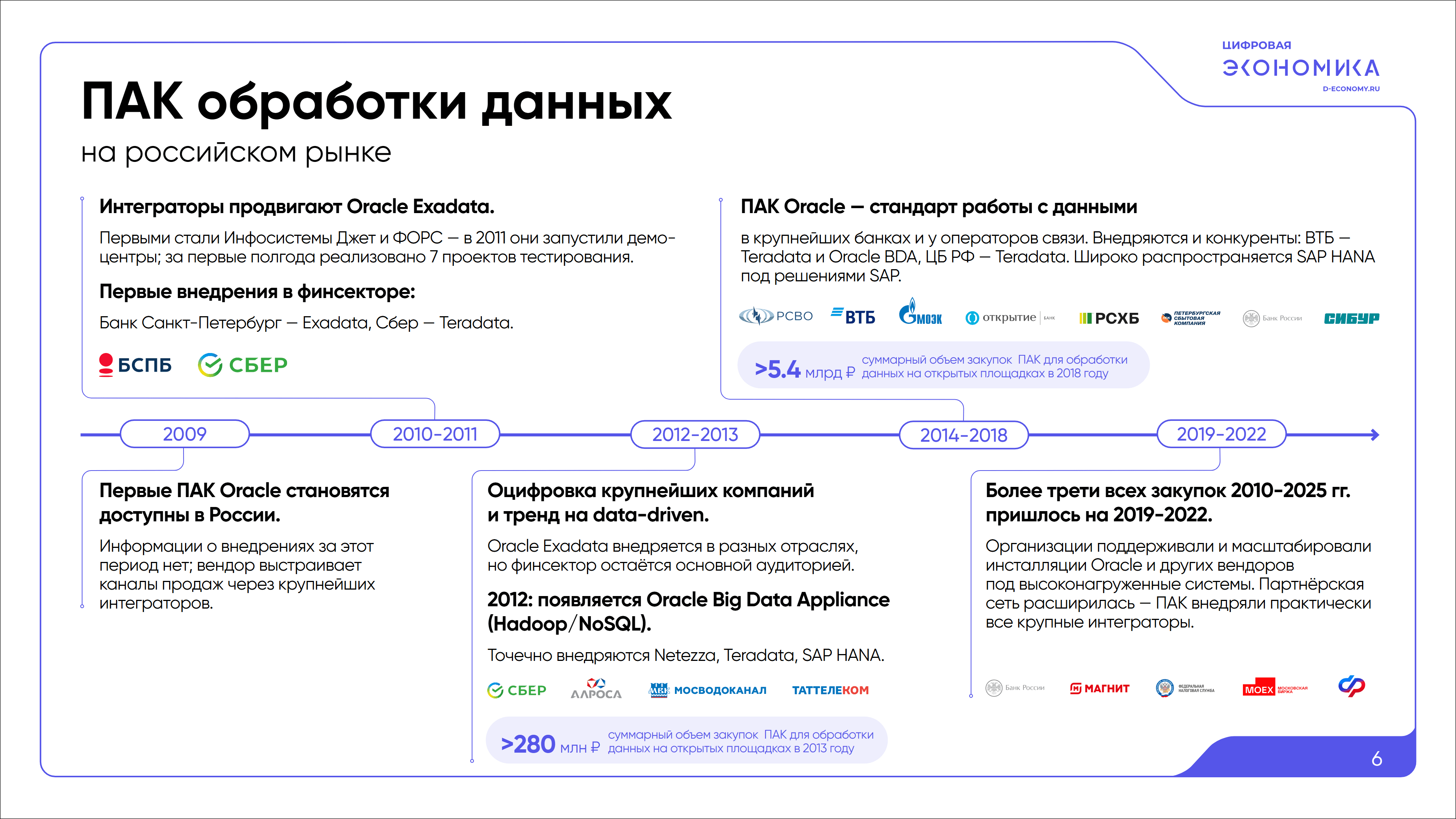Click text Банк Санкт-Петербург — Exadata, Сбер — Teradata
Viewport: 1456px width, 819px height.
pyautogui.click(x=306, y=323)
